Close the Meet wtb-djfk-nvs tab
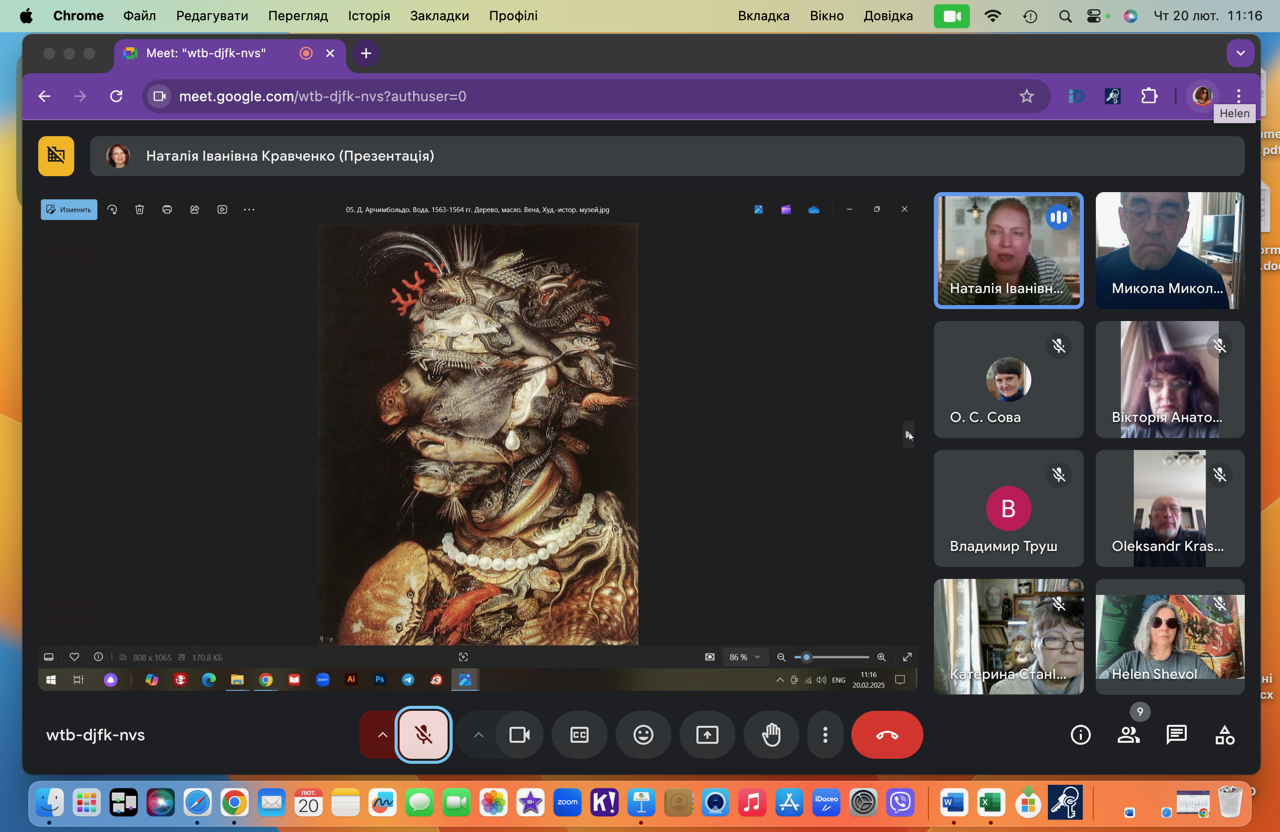1280x832 pixels. 330,53
